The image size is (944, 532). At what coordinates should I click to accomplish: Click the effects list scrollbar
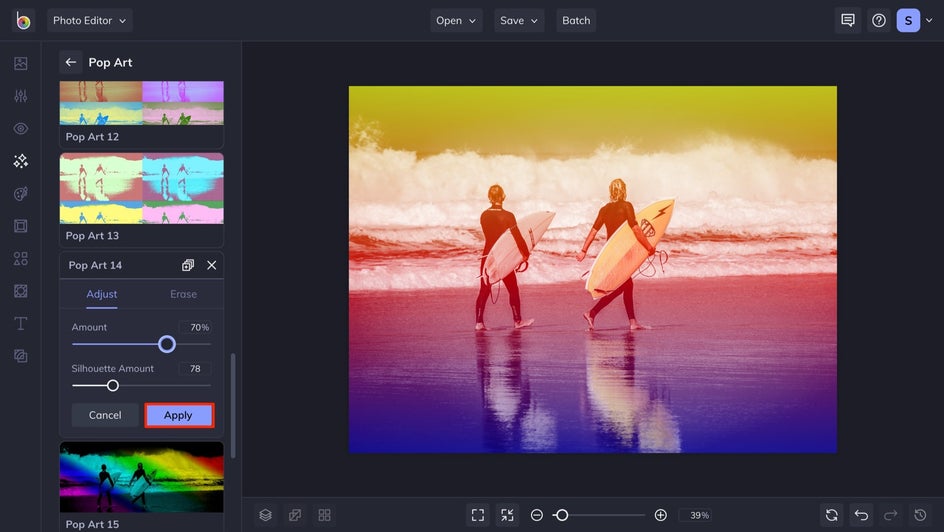(x=233, y=406)
